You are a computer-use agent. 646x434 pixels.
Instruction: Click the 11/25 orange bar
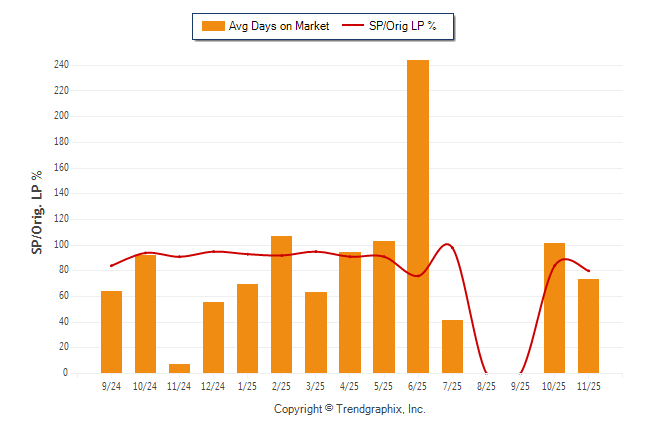pos(588,326)
